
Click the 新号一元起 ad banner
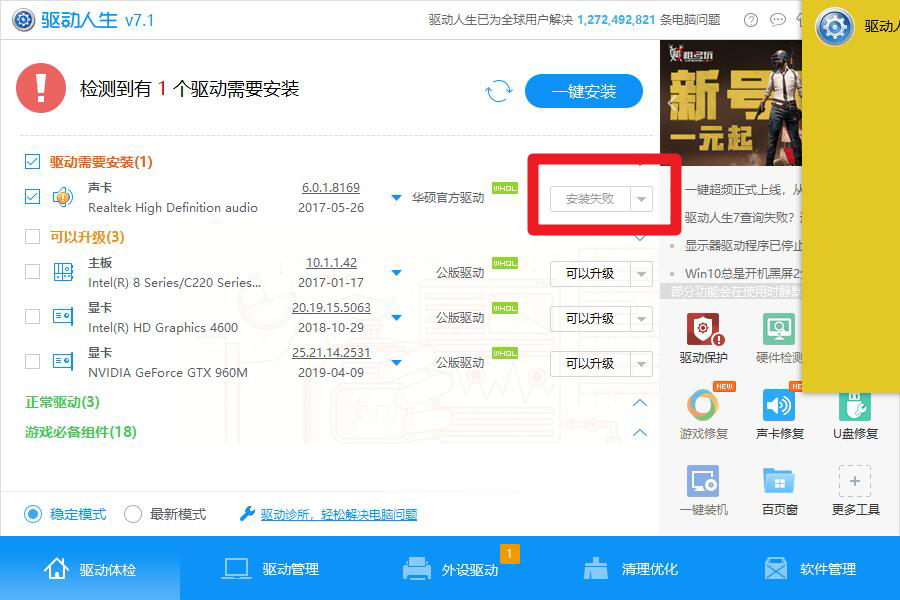coord(731,103)
